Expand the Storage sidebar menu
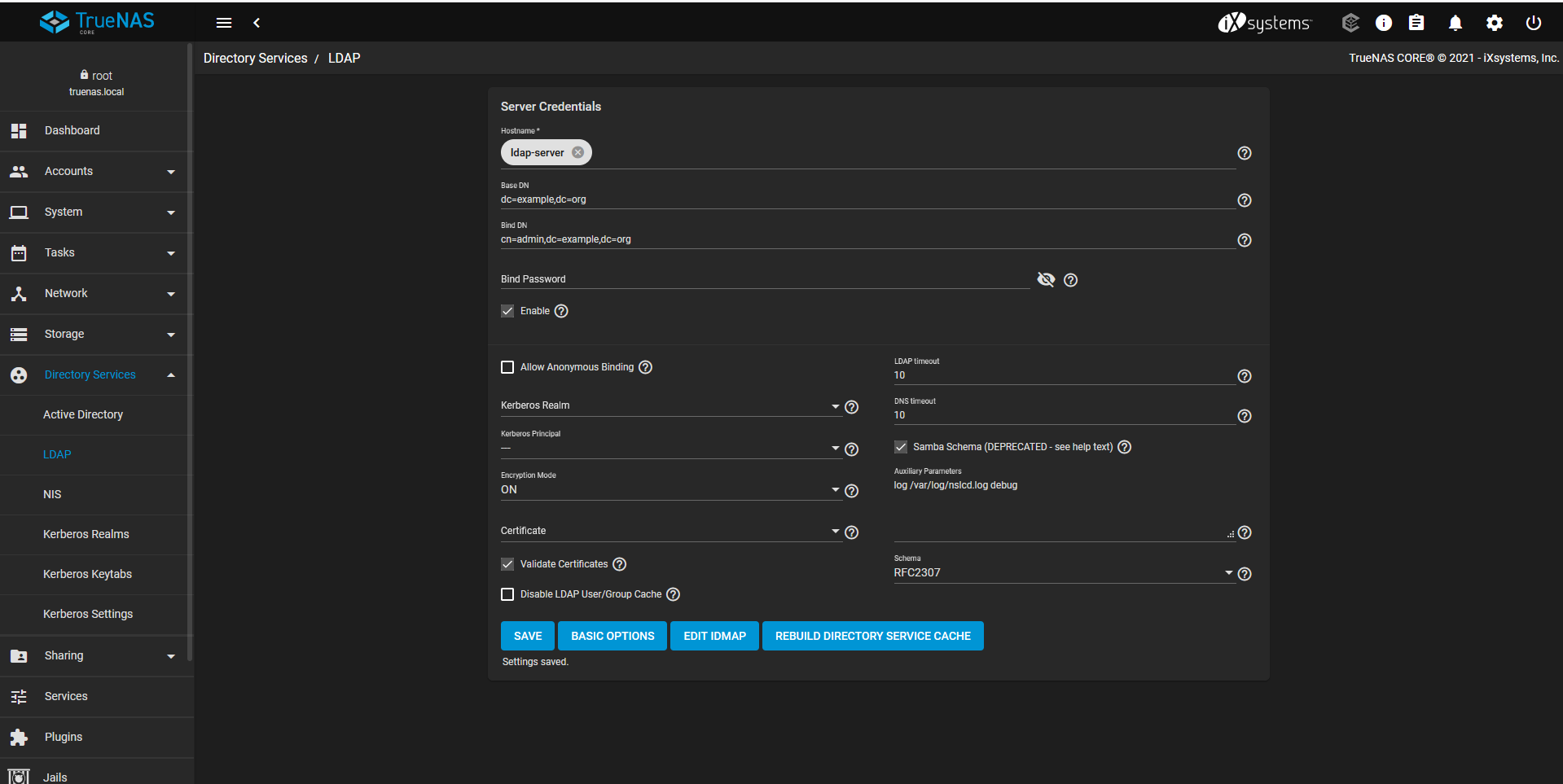Screen dimensions: 1563x784 pyautogui.click(x=96, y=335)
